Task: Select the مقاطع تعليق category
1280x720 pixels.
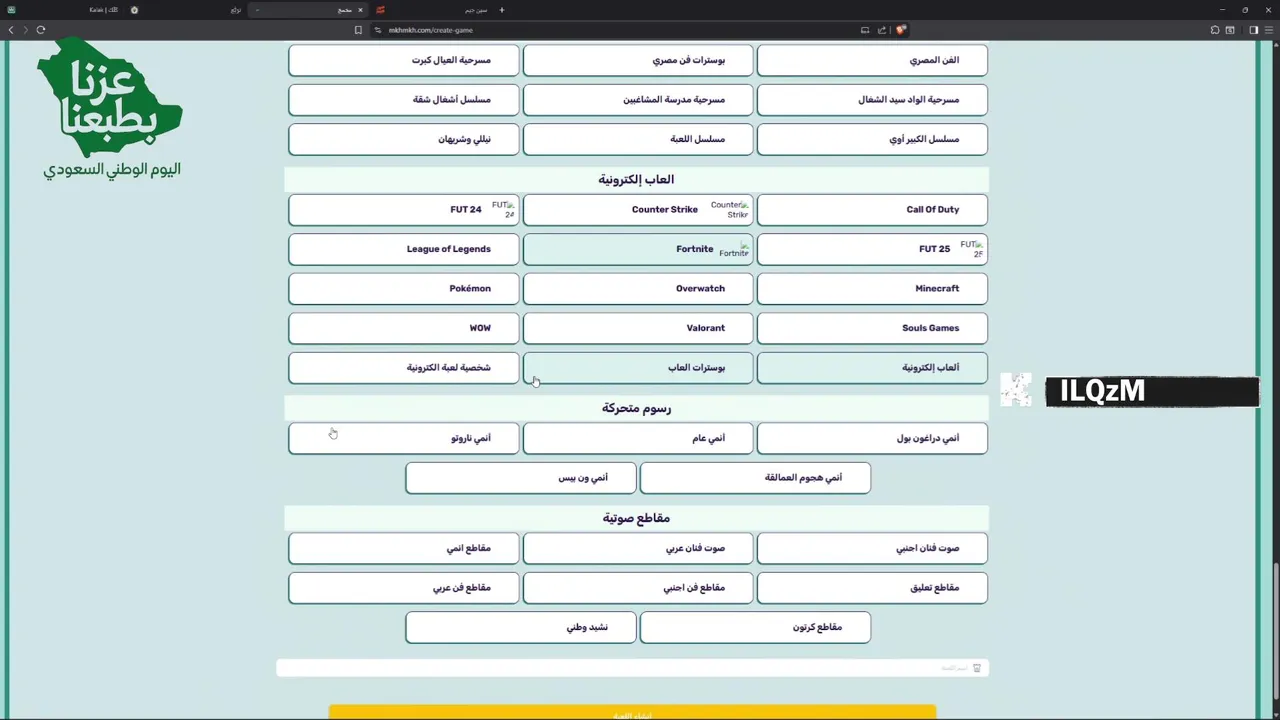Action: point(872,588)
